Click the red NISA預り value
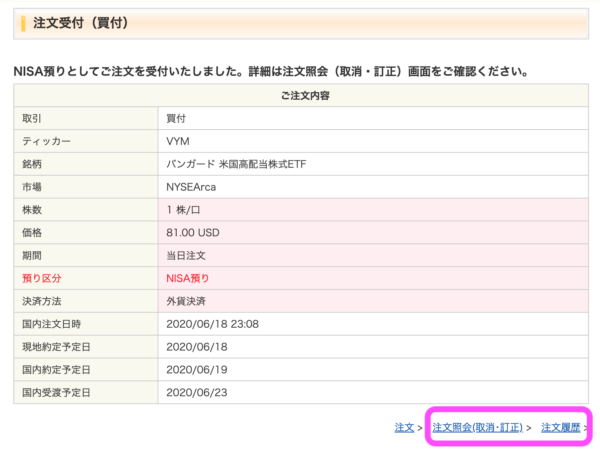The width and height of the screenshot is (600, 449). (x=188, y=278)
